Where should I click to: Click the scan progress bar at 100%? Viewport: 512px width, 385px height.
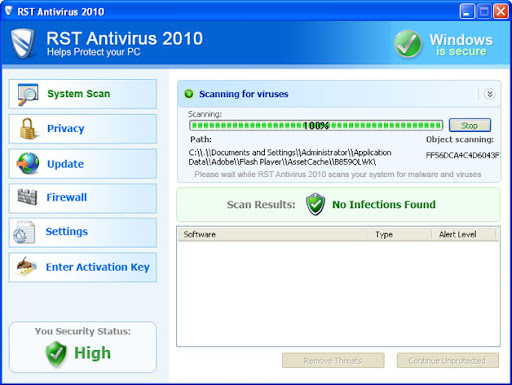(x=316, y=125)
